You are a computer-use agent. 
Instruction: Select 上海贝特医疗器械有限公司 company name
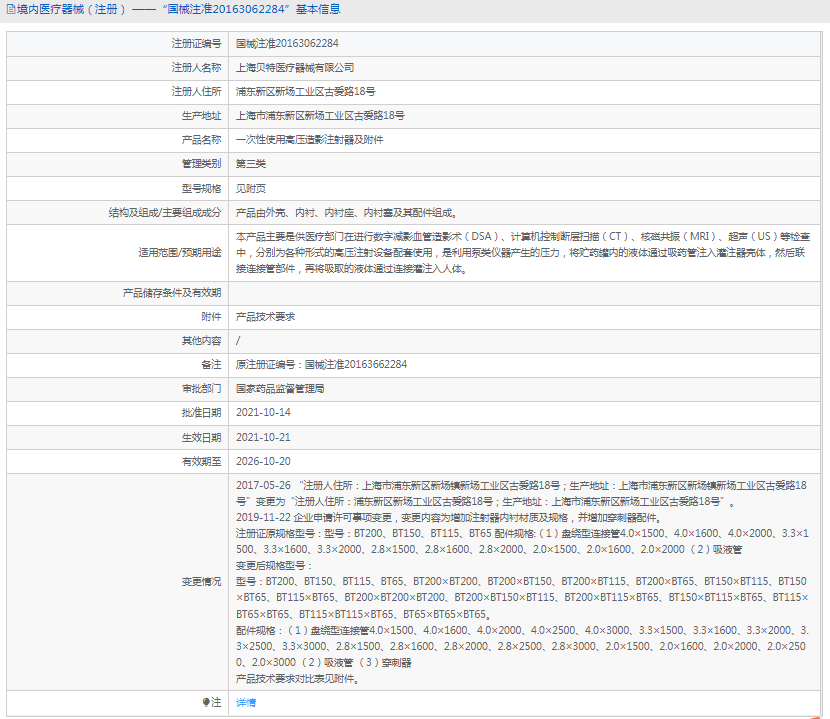point(295,67)
